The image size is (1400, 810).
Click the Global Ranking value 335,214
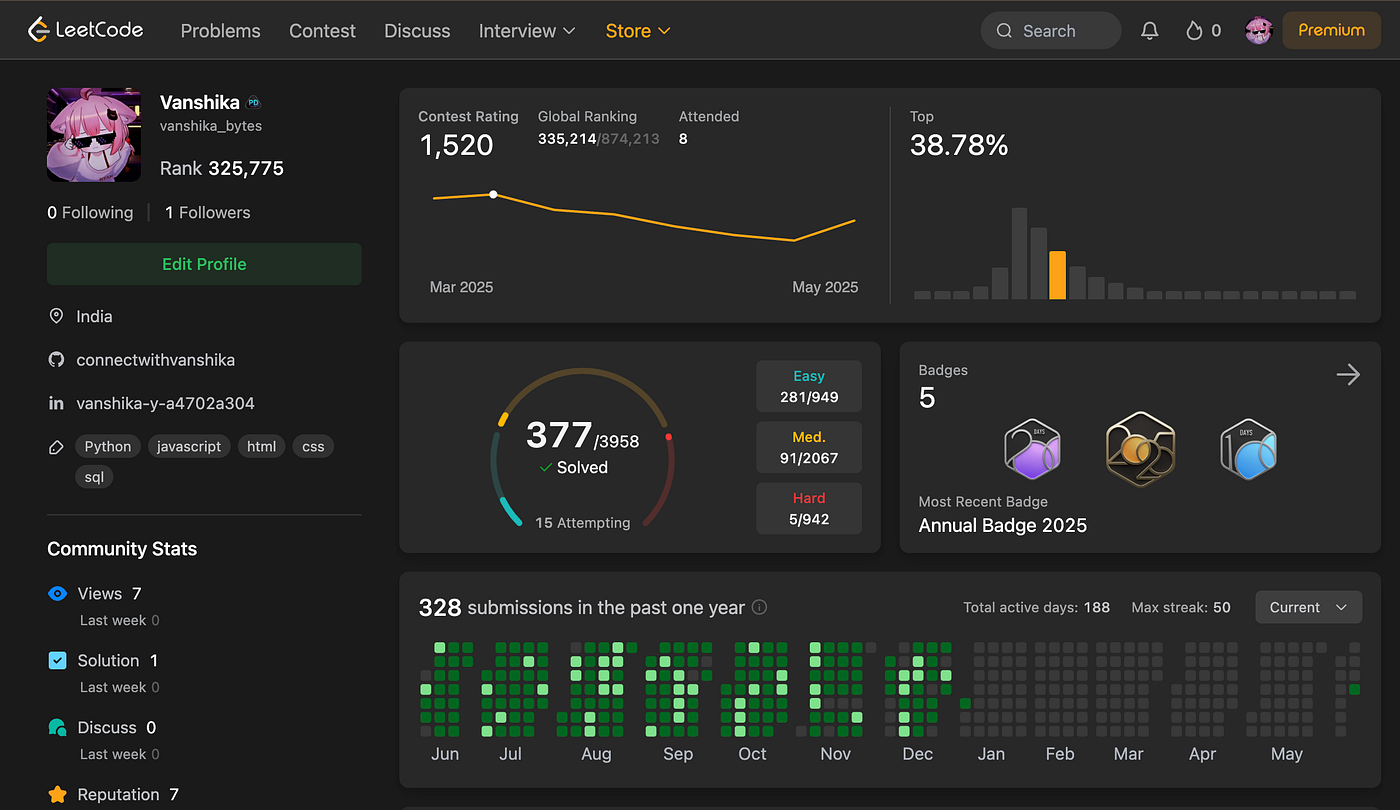tap(567, 139)
